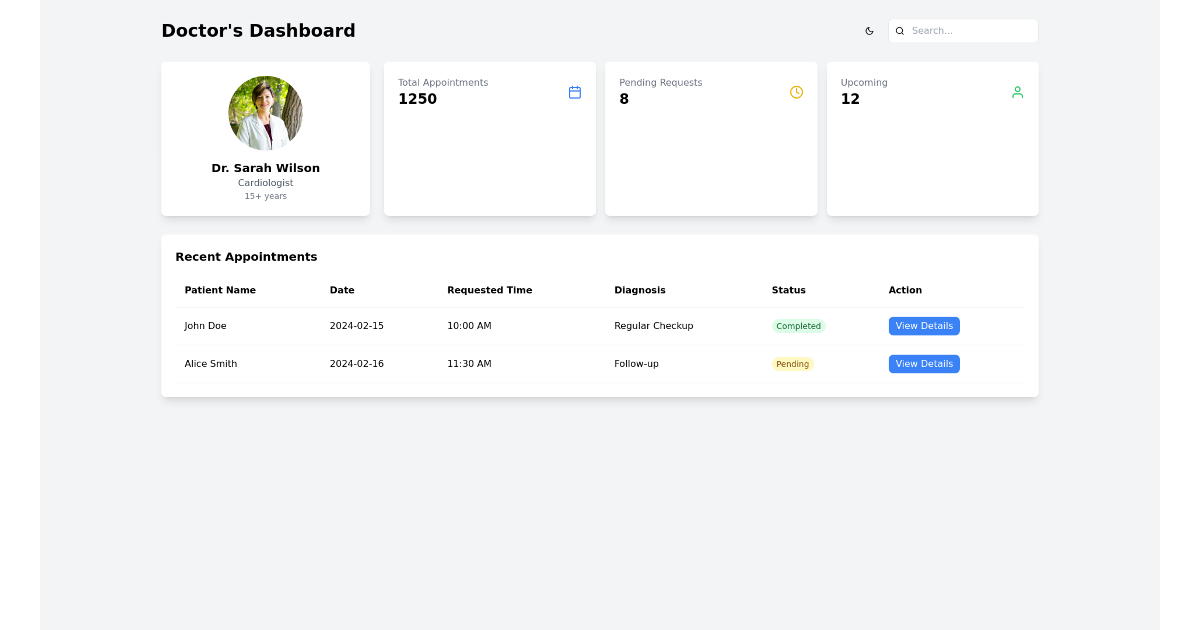Click the Pending status badge for Alice Smith
The image size is (1200, 630).
[792, 363]
